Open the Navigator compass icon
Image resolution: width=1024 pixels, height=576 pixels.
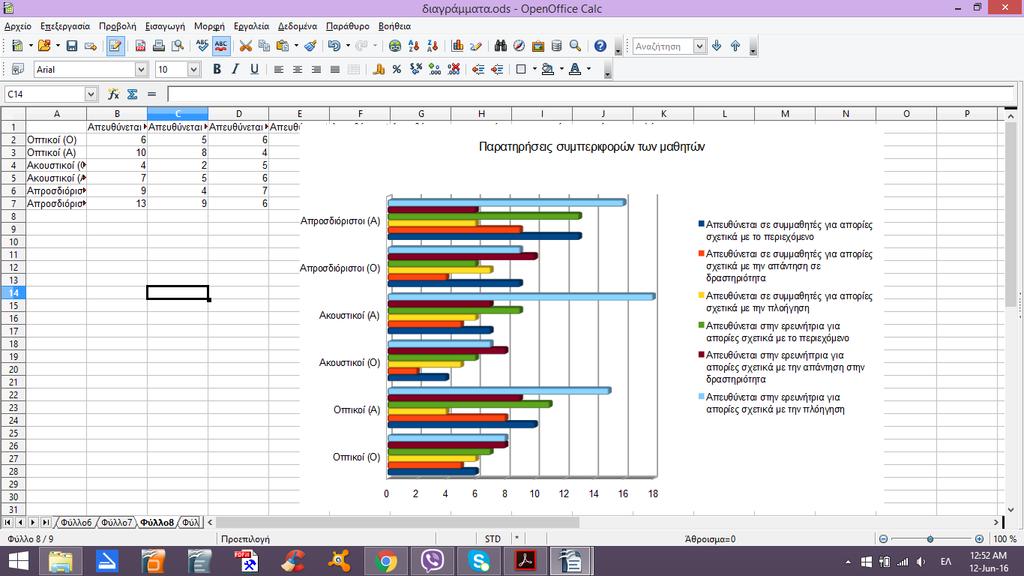(x=519, y=46)
